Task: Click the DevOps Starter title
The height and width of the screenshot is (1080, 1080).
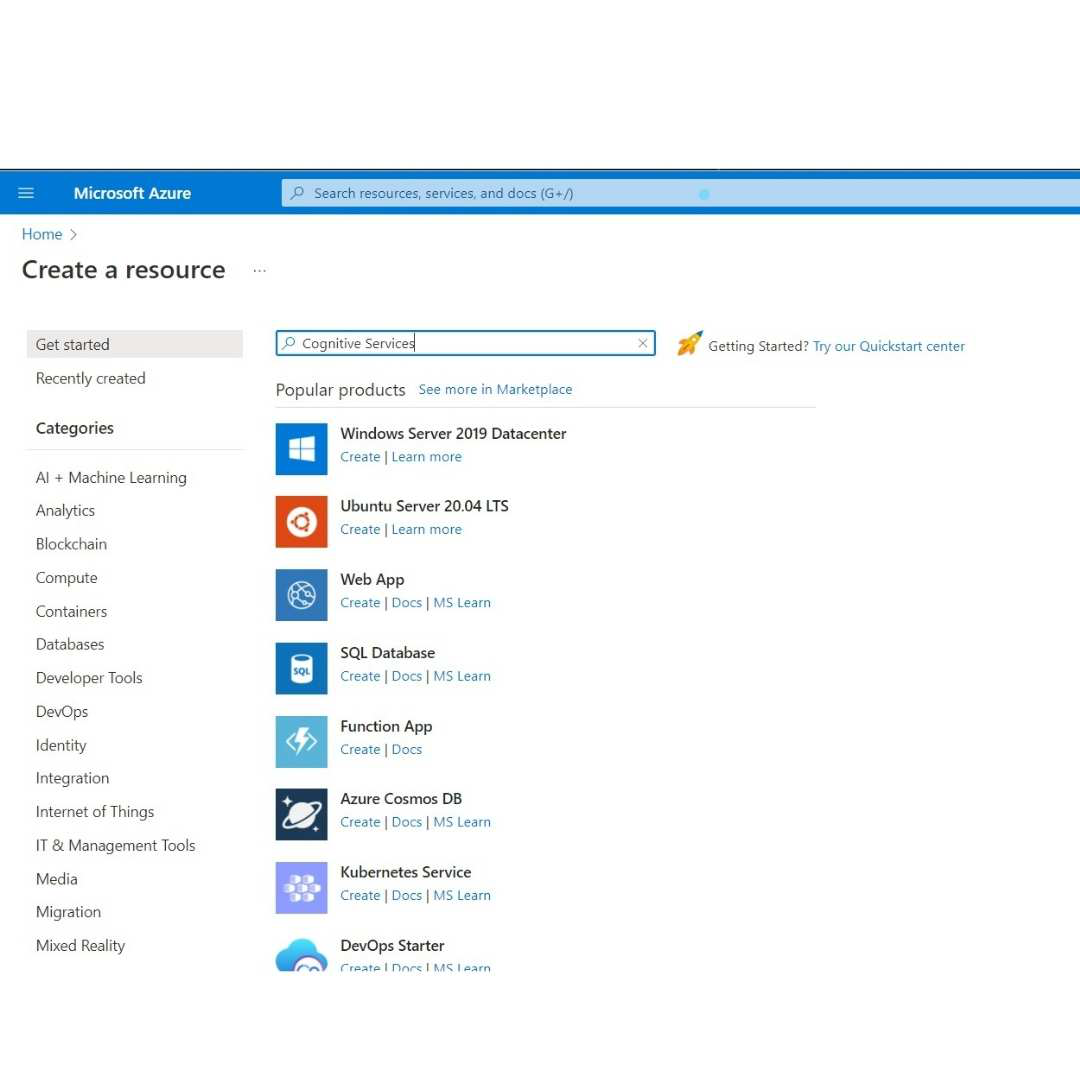Action: pos(392,946)
